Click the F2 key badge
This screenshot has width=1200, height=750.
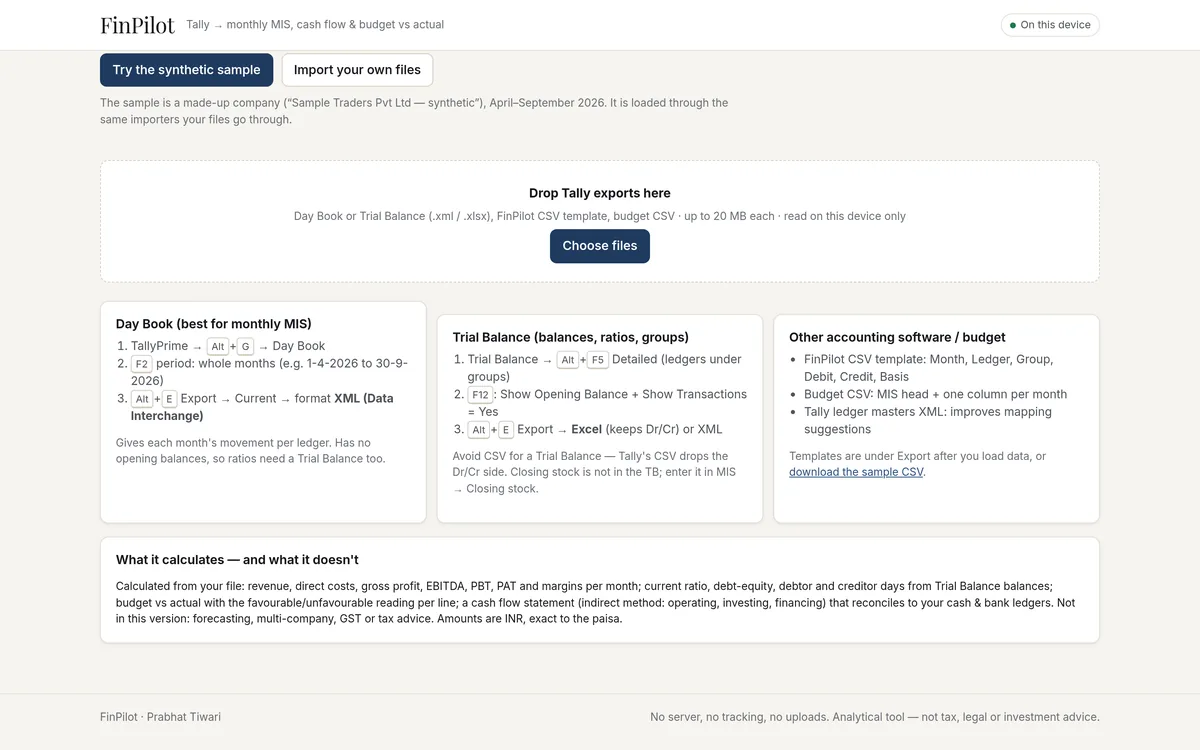[142, 364]
